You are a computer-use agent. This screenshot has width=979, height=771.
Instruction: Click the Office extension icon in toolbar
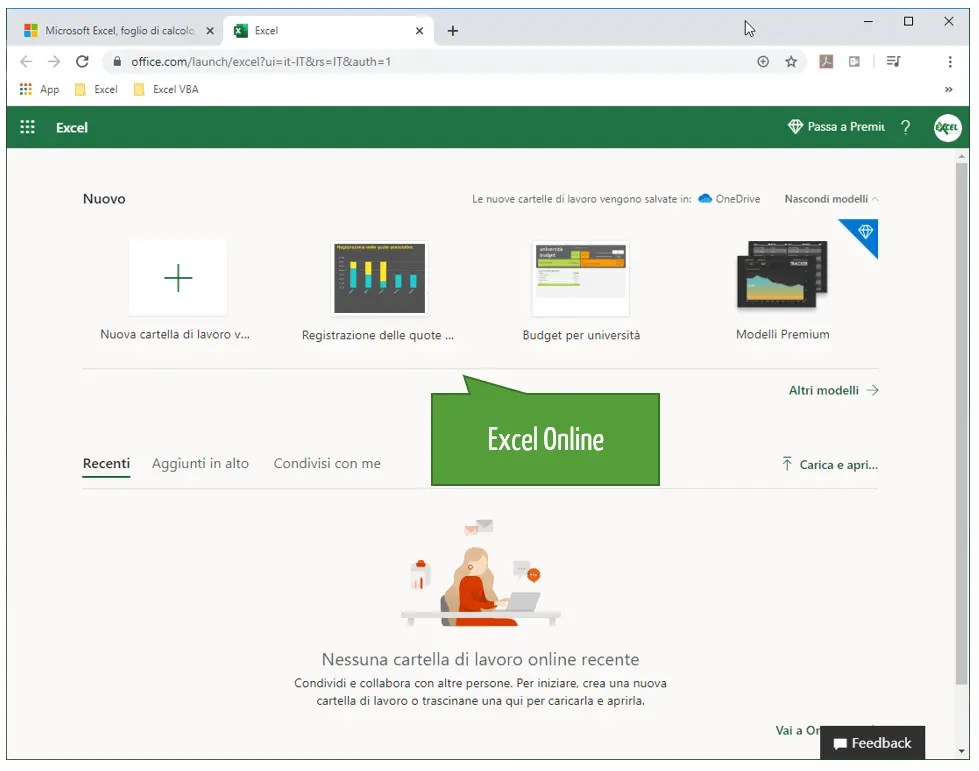click(x=855, y=61)
